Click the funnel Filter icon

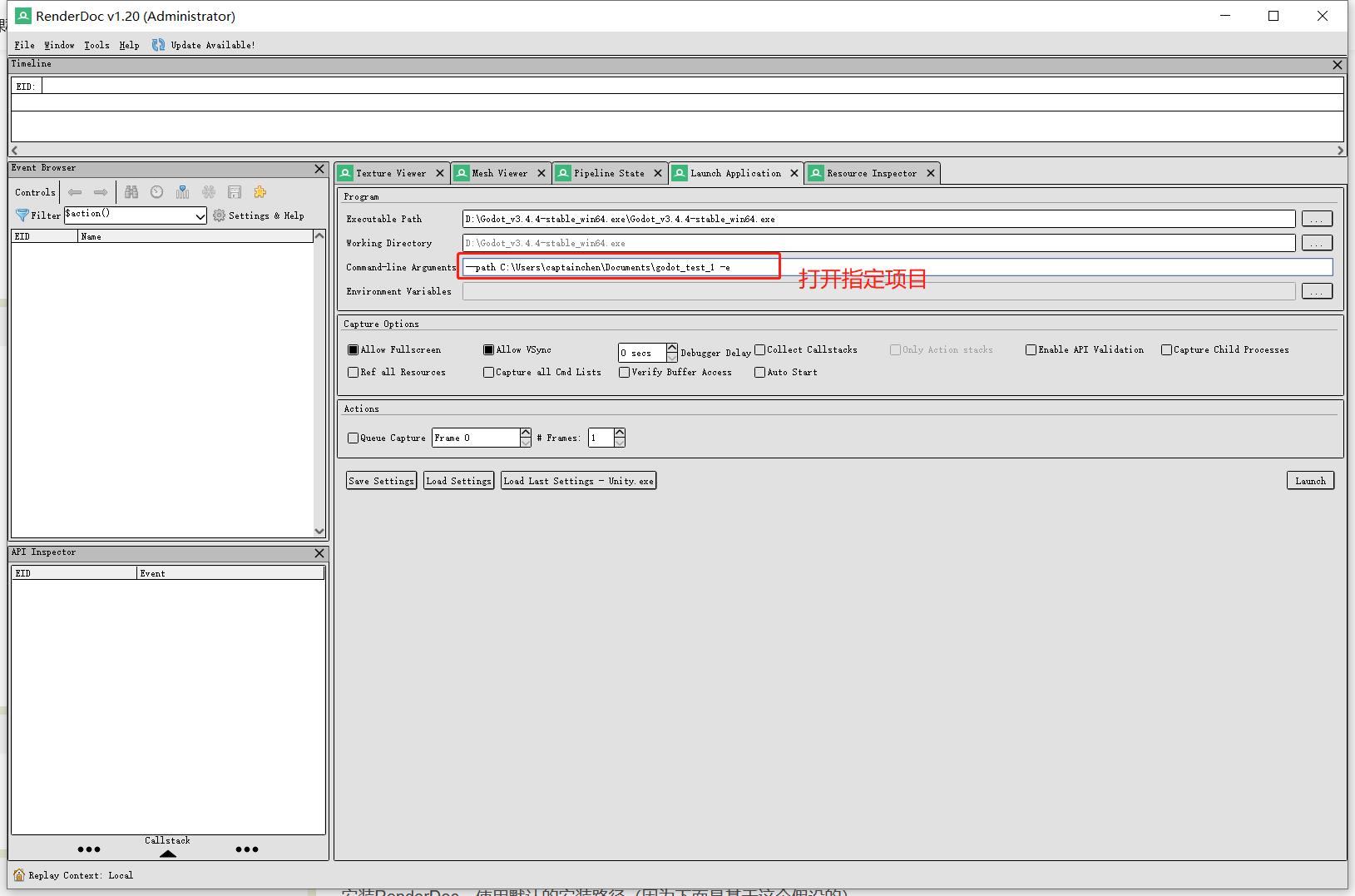22,215
